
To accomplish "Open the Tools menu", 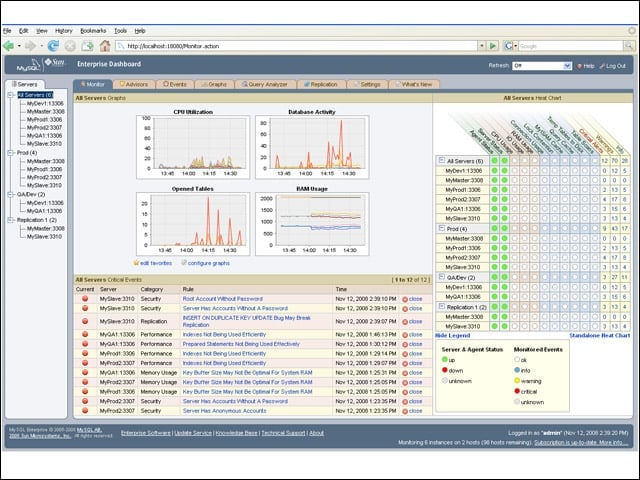I will 120,31.
